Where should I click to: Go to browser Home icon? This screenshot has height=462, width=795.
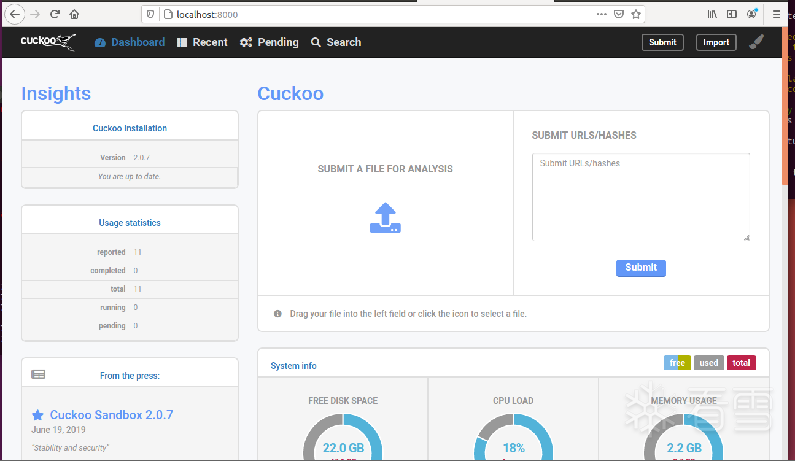coord(74,14)
